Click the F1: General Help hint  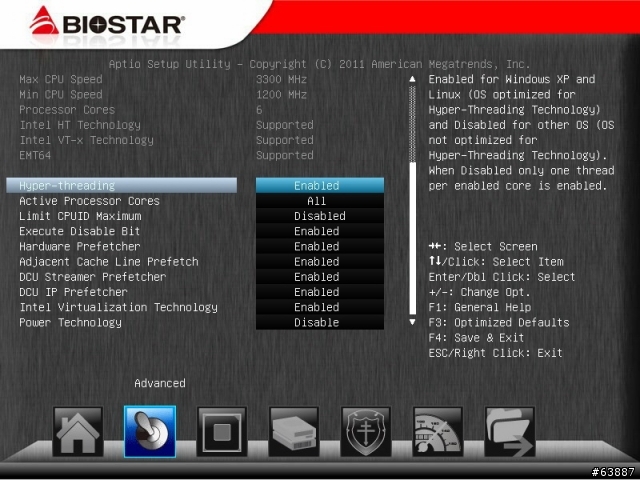pos(480,307)
